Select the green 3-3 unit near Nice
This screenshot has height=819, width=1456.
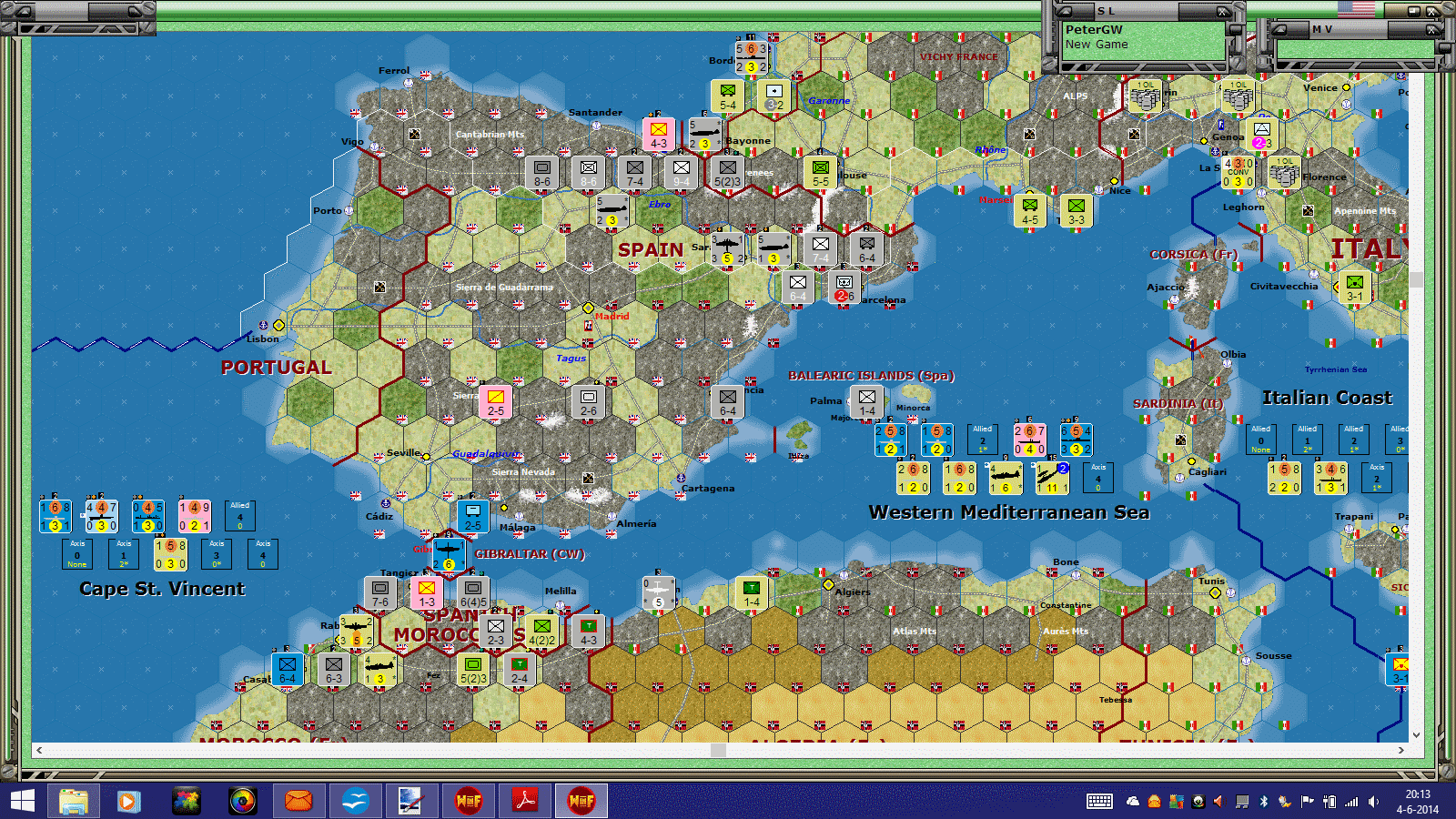[x=1077, y=211]
